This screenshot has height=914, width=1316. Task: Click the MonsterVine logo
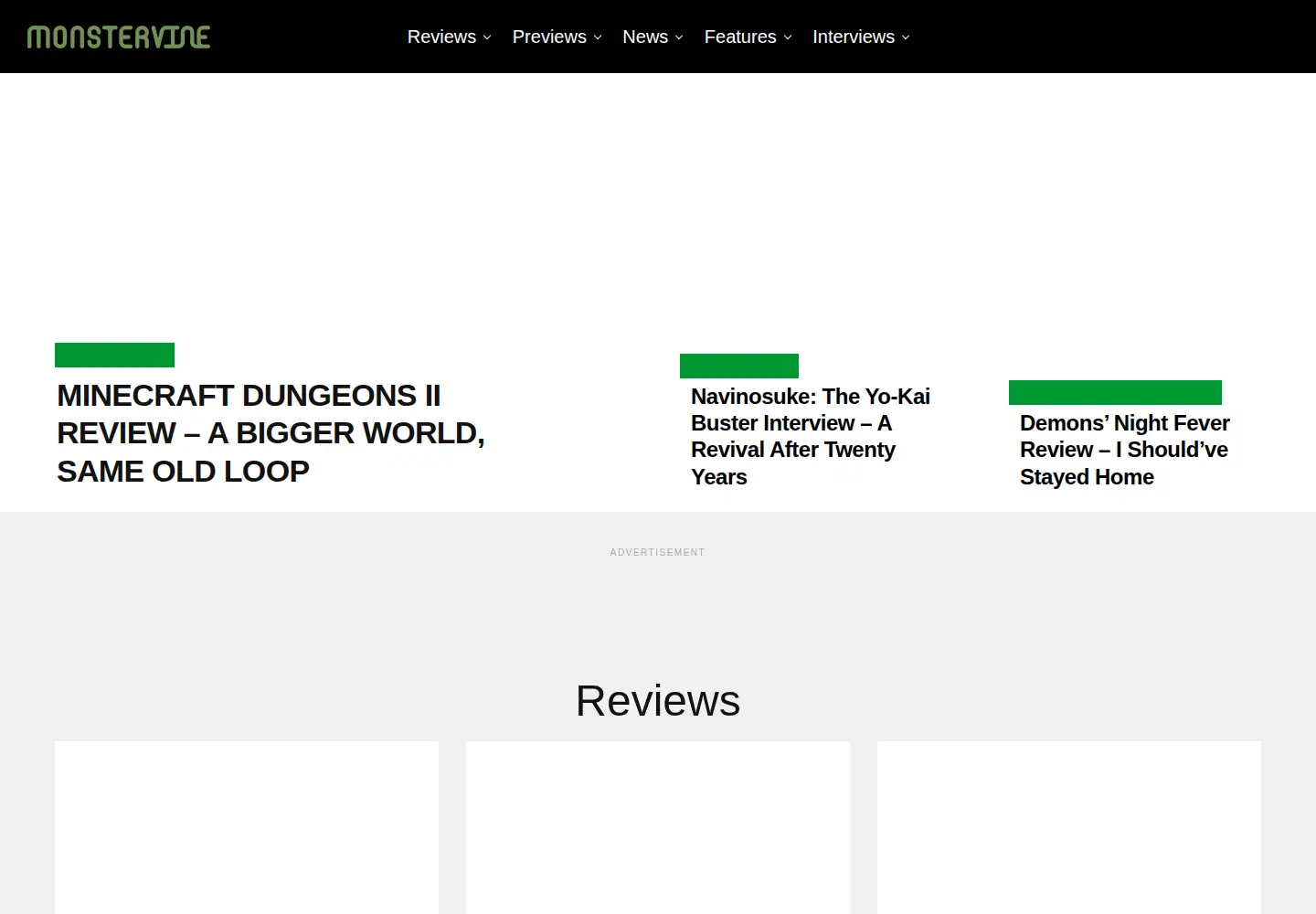click(119, 37)
